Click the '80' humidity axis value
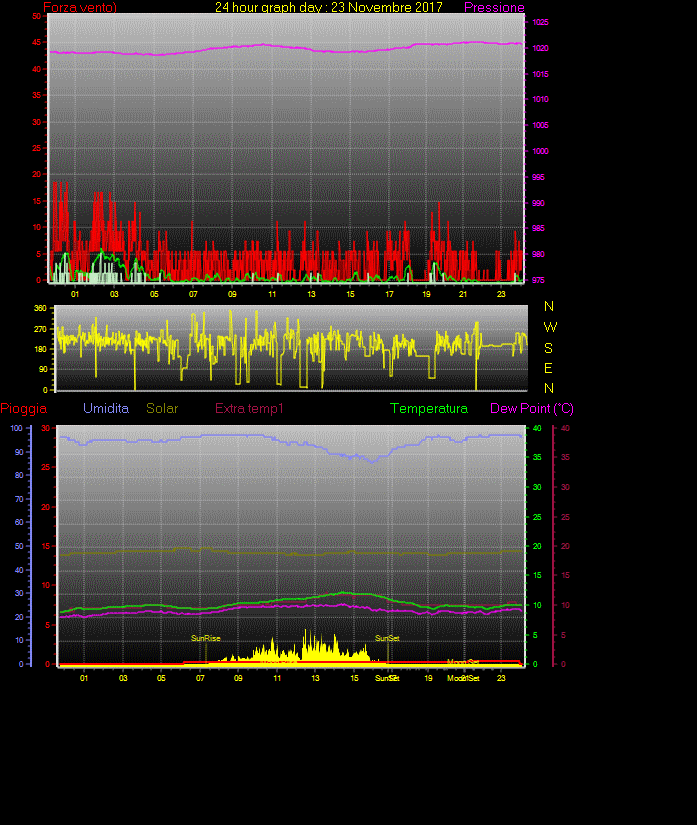697x825 pixels. 19,475
